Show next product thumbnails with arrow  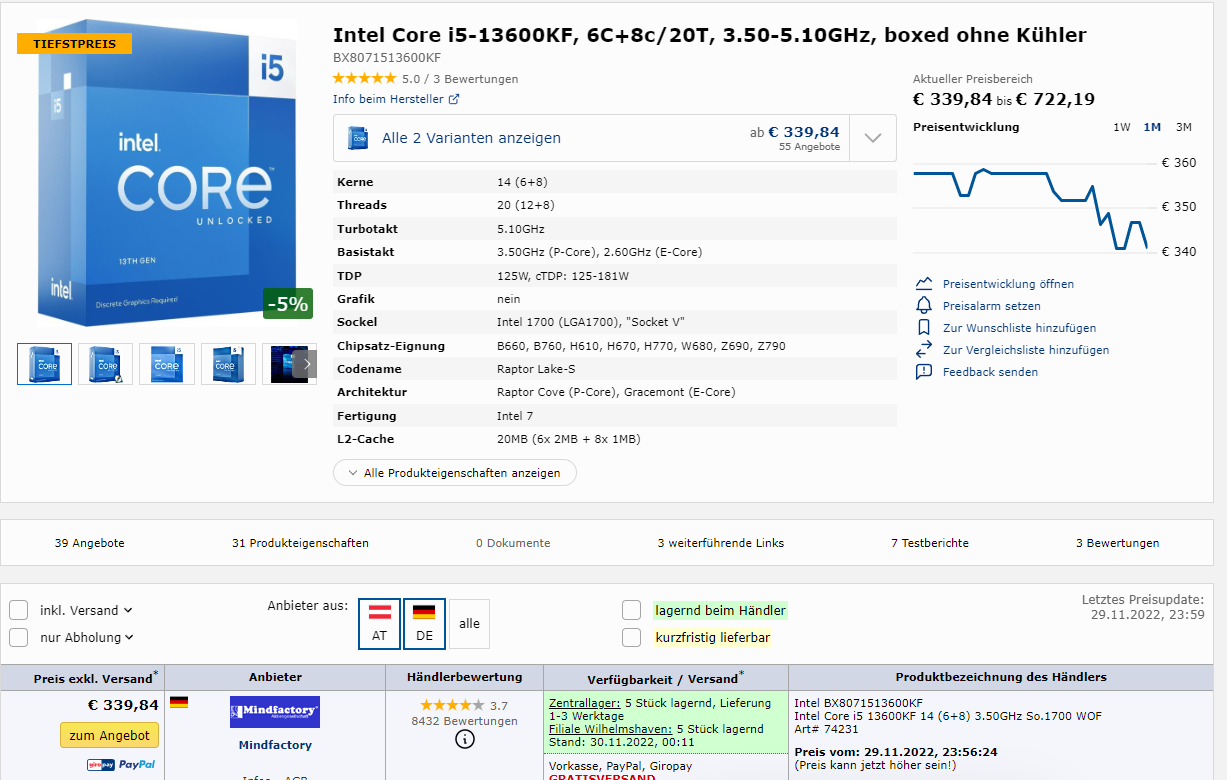[308, 364]
